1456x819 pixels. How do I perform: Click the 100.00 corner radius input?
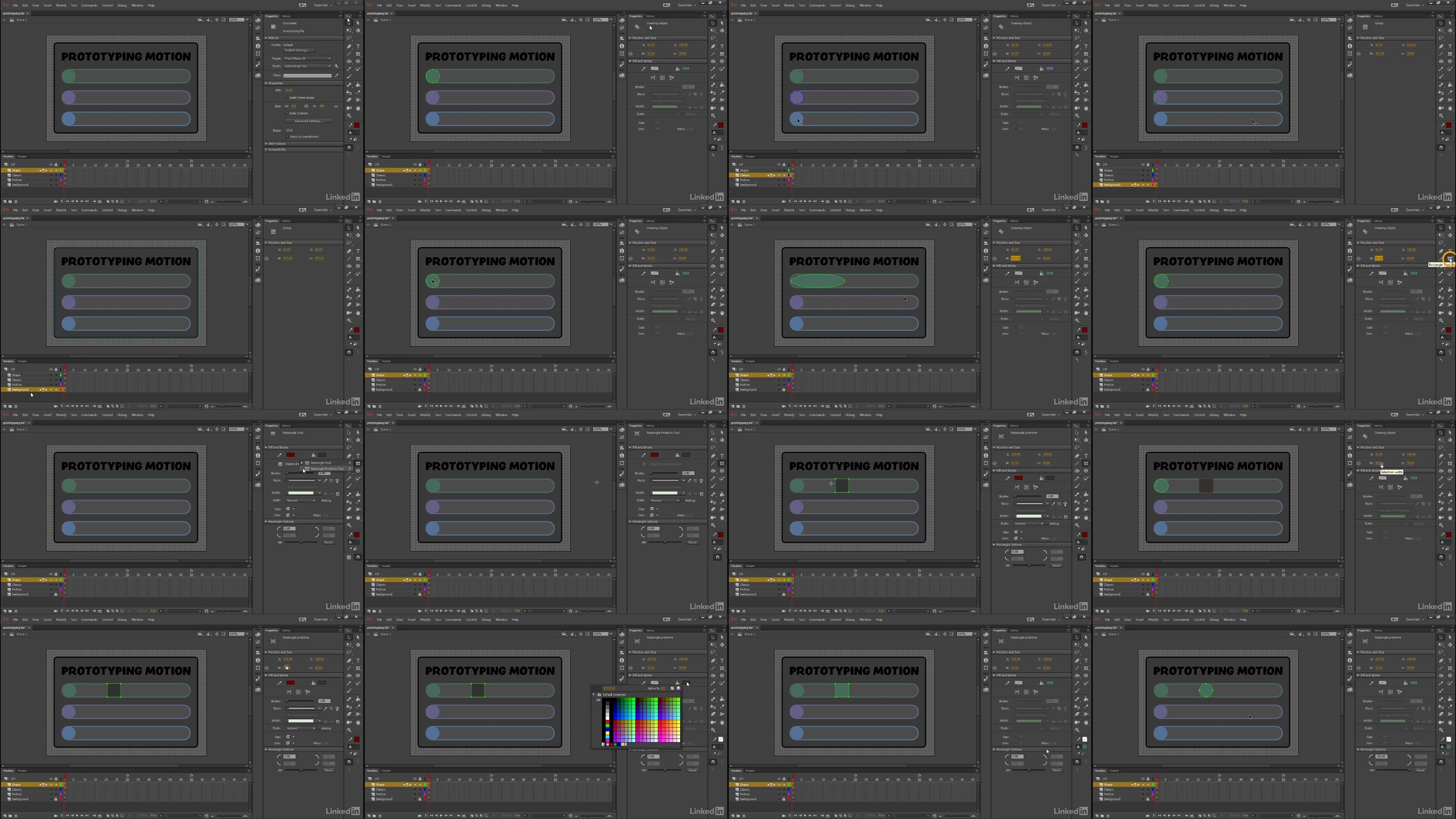pyautogui.click(x=1381, y=756)
